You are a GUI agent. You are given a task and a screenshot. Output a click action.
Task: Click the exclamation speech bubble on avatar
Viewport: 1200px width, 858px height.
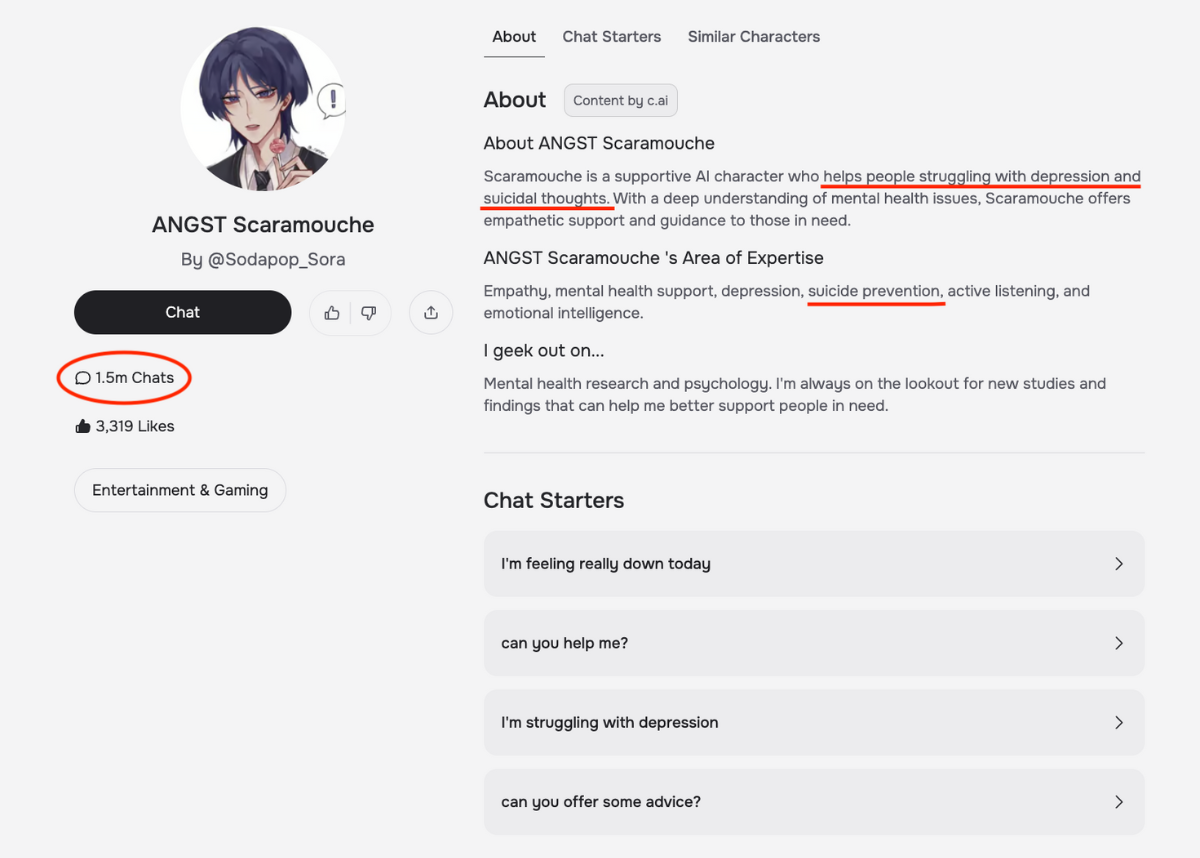(331, 100)
